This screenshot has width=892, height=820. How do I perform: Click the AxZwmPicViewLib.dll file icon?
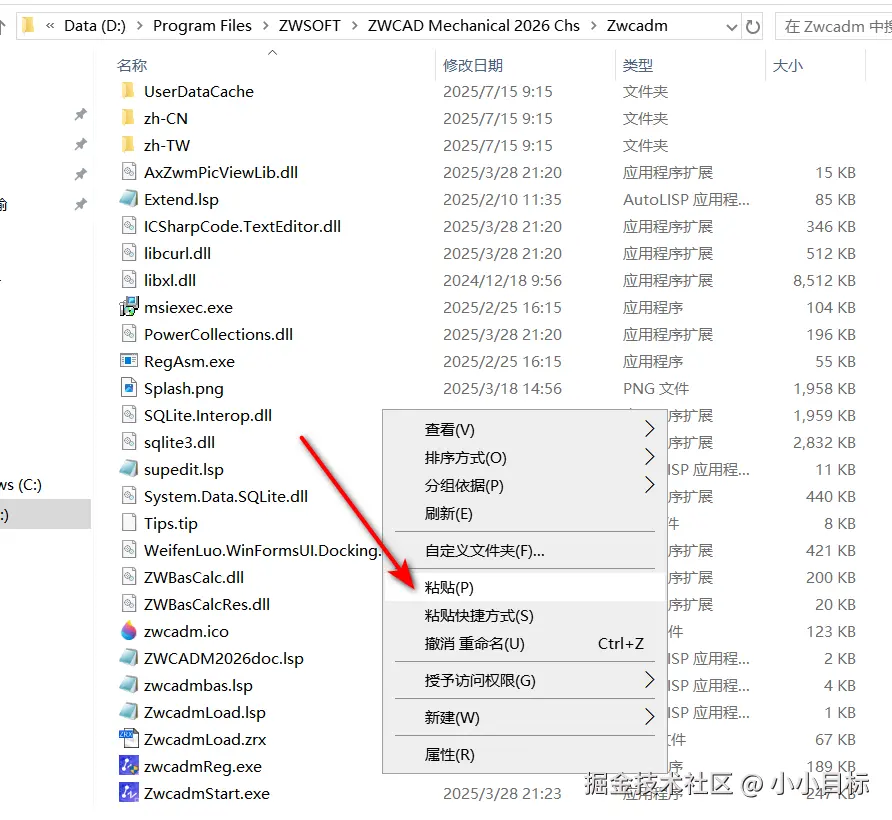[x=129, y=172]
